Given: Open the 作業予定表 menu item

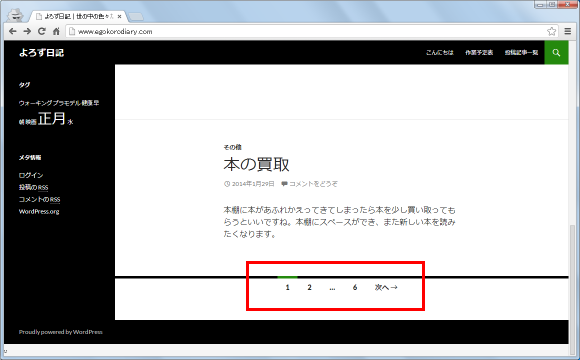Looking at the screenshot, I should 479,53.
